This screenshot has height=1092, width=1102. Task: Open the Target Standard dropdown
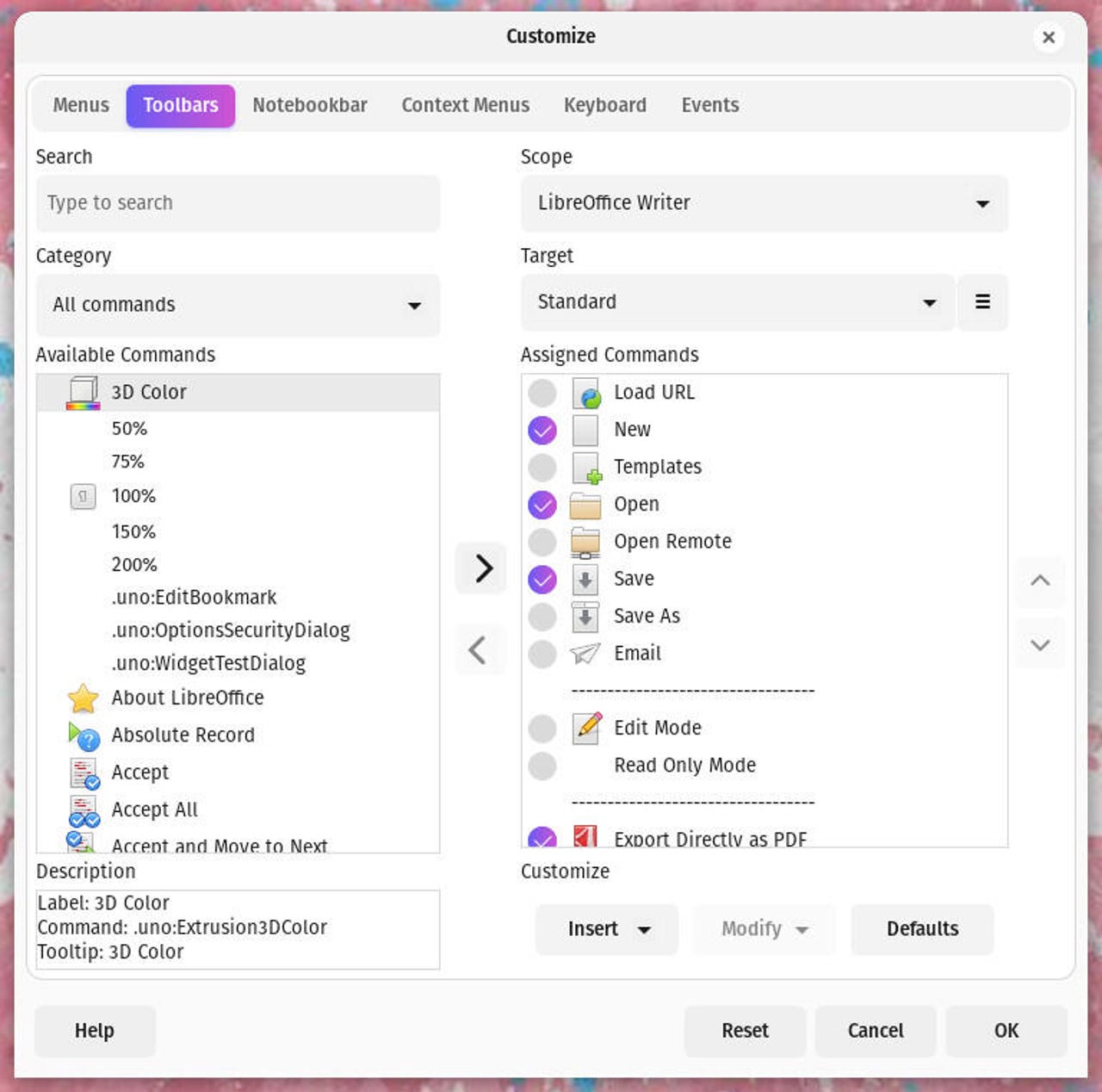point(738,302)
